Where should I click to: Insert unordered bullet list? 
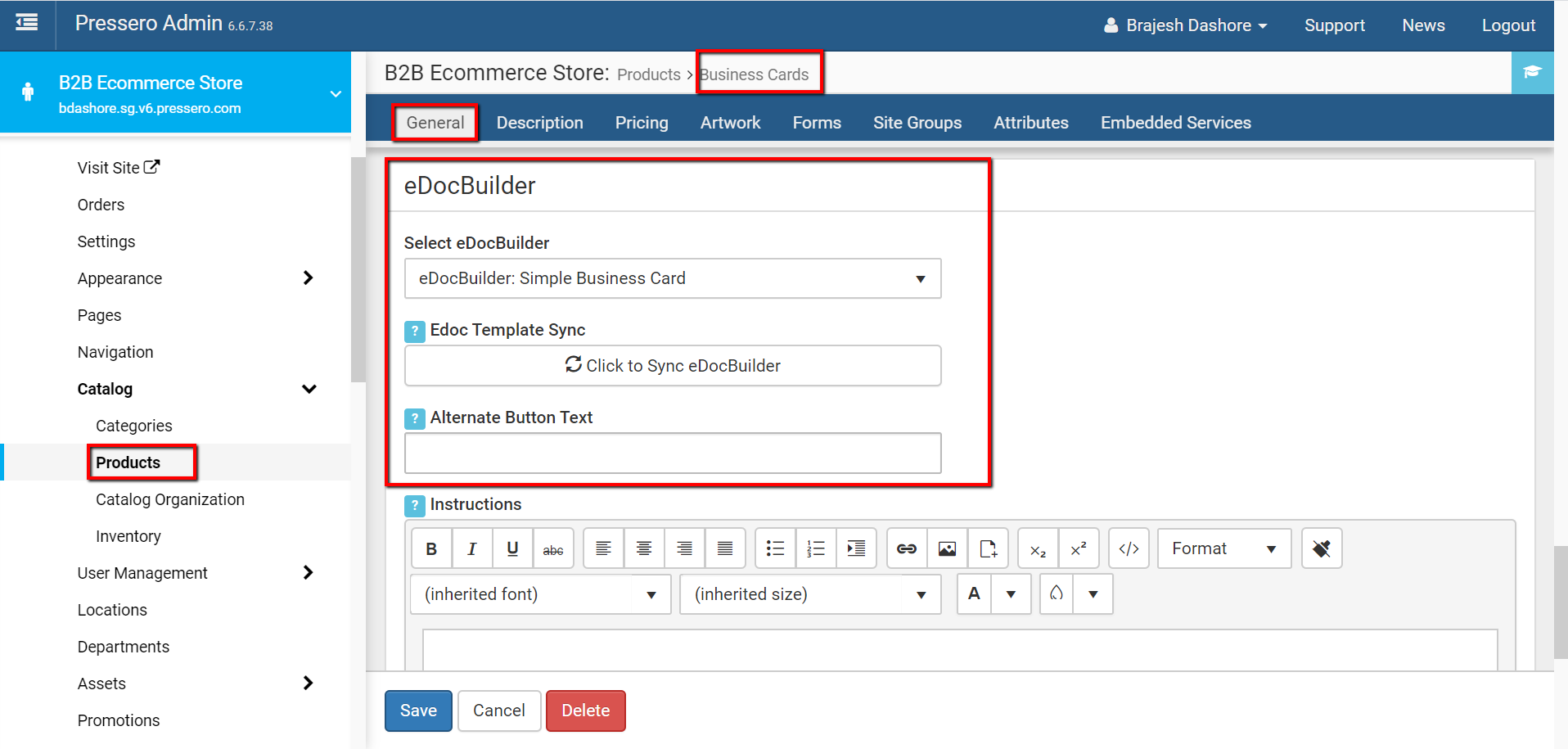tap(775, 548)
